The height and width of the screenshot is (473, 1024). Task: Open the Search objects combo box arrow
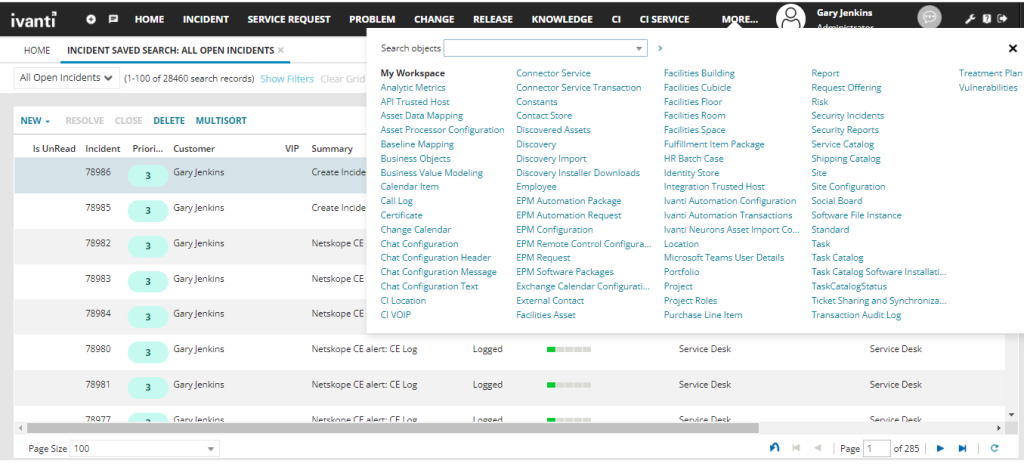639,48
